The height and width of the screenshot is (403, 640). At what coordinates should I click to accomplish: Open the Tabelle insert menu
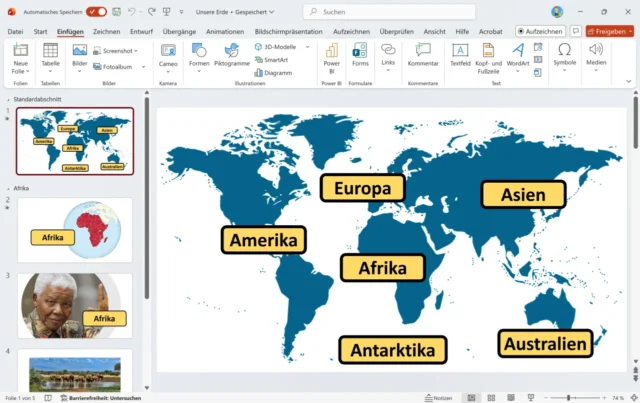(x=51, y=59)
